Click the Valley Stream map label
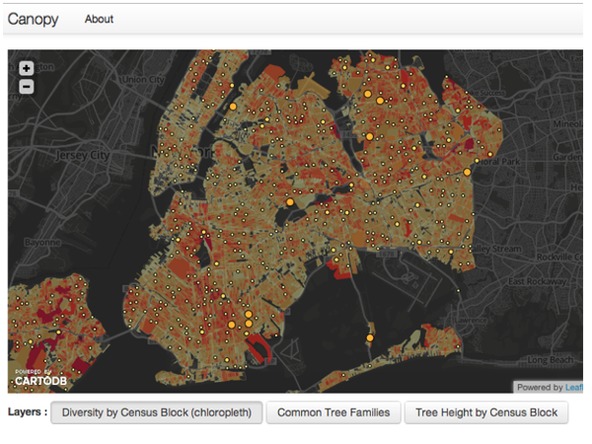The width and height of the screenshot is (592, 444). (x=496, y=249)
